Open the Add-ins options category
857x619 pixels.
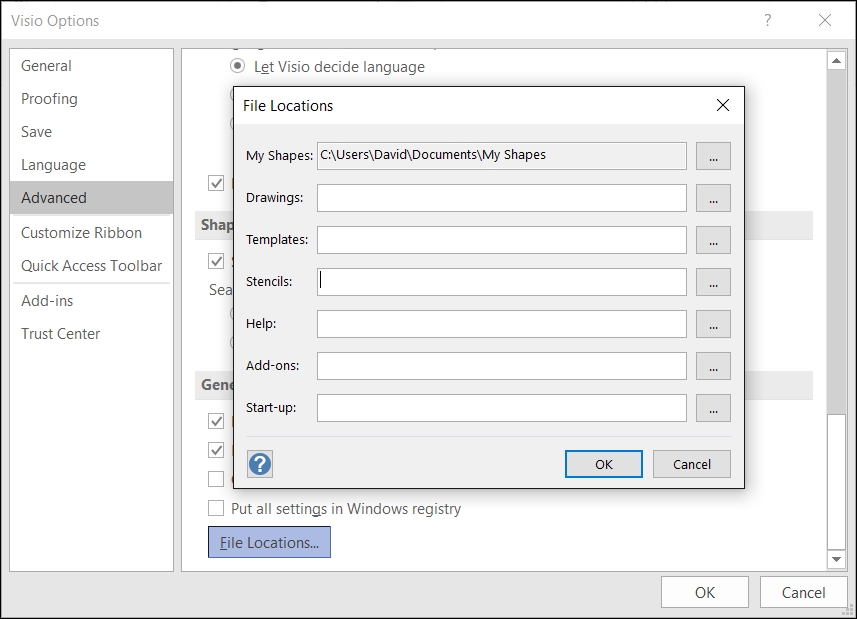(91, 300)
